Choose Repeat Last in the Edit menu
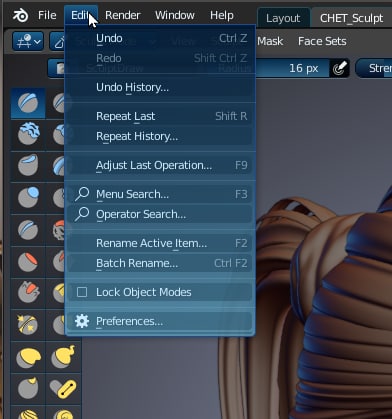 160,116
